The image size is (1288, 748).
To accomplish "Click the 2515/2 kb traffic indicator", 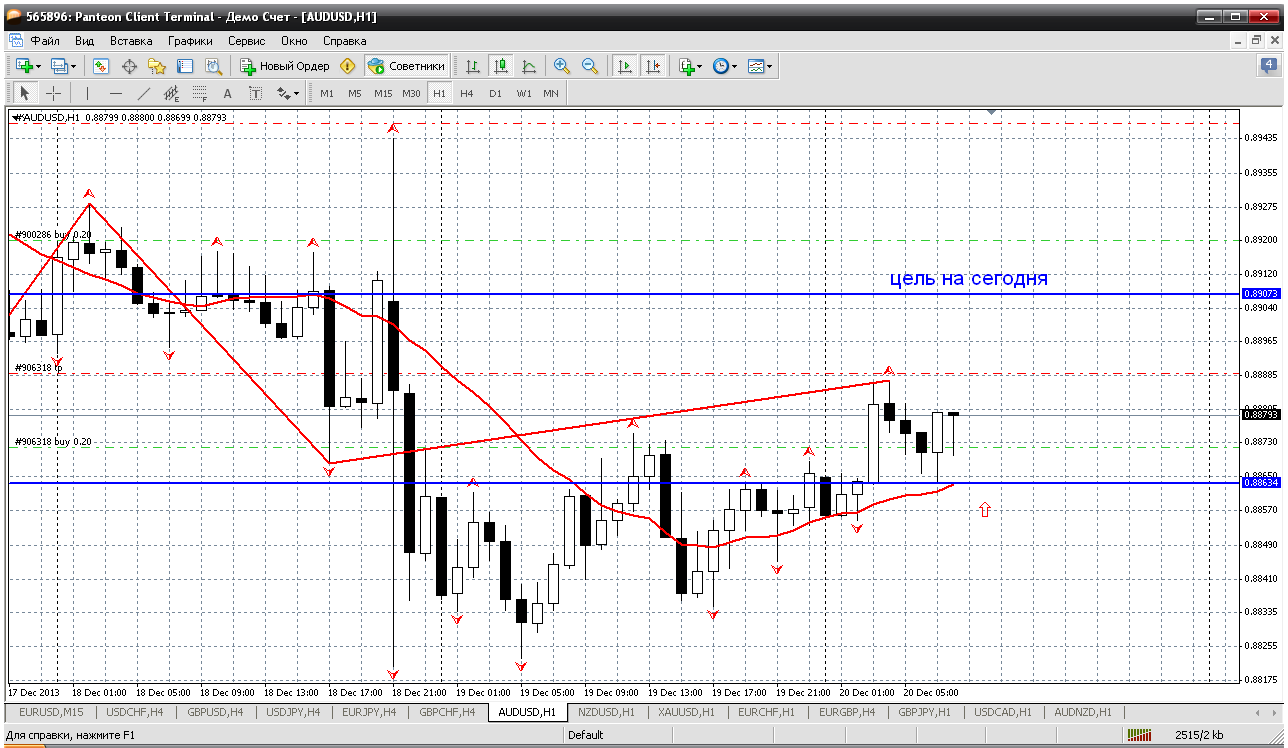I will pos(1198,735).
